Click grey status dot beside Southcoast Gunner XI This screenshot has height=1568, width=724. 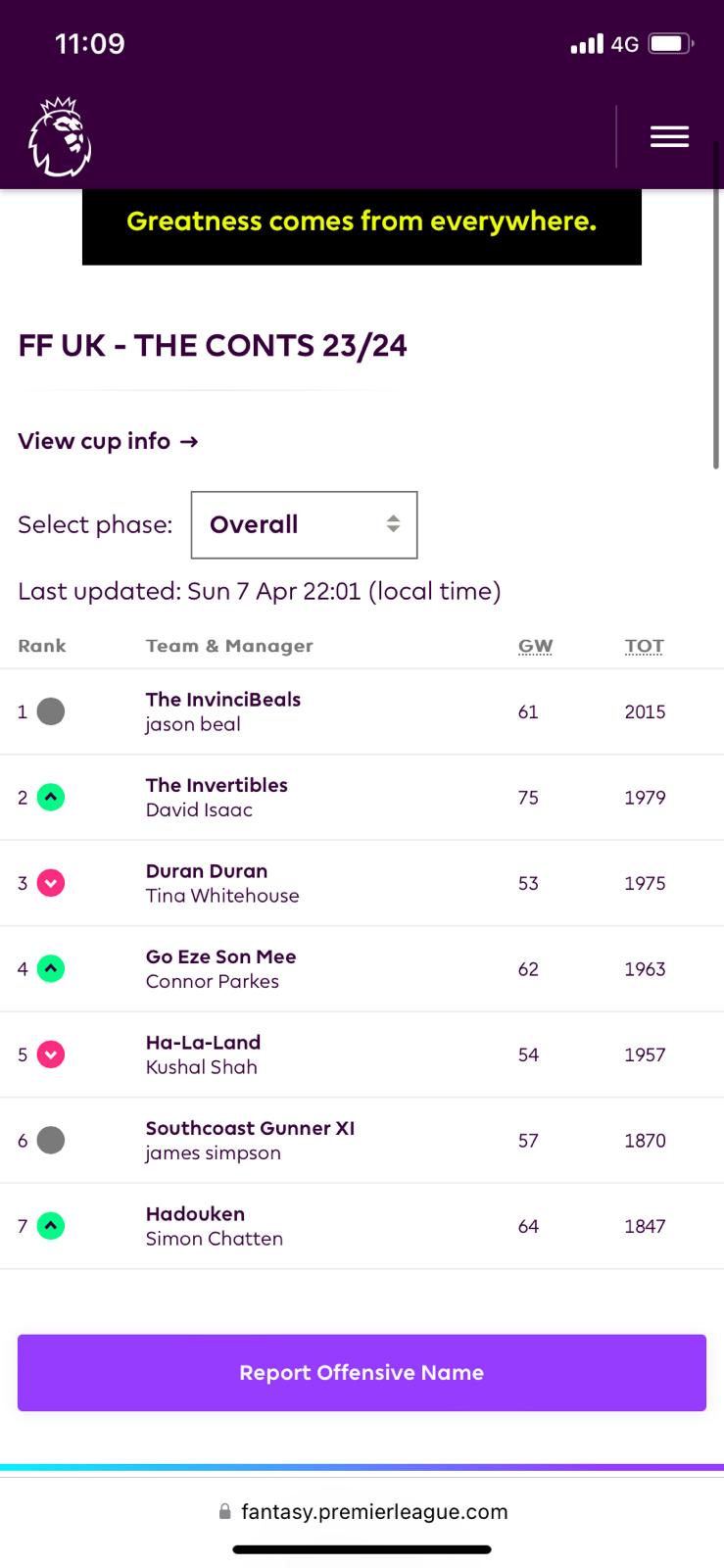pyautogui.click(x=51, y=1140)
